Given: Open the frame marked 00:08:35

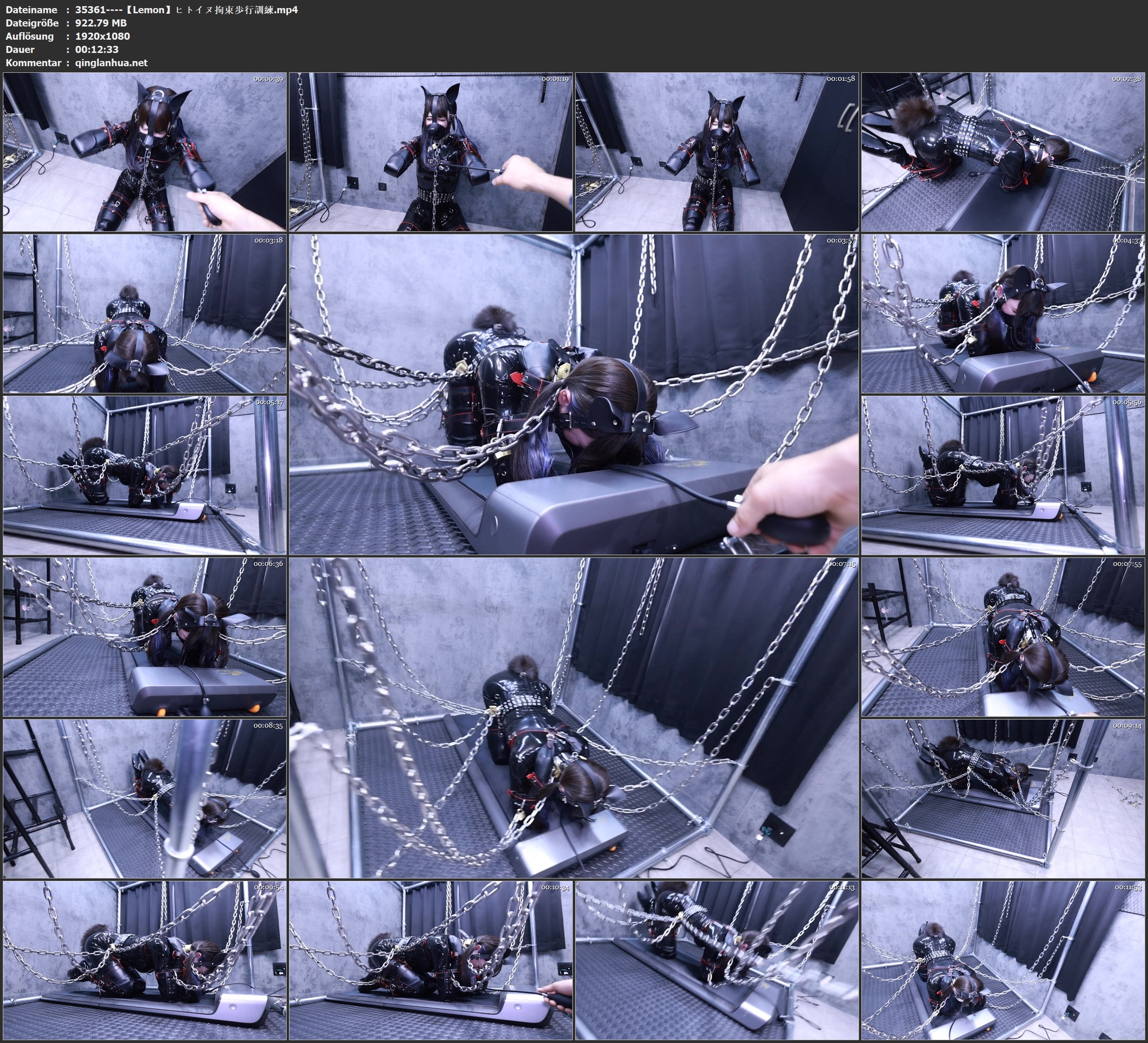Looking at the screenshot, I should [x=145, y=799].
